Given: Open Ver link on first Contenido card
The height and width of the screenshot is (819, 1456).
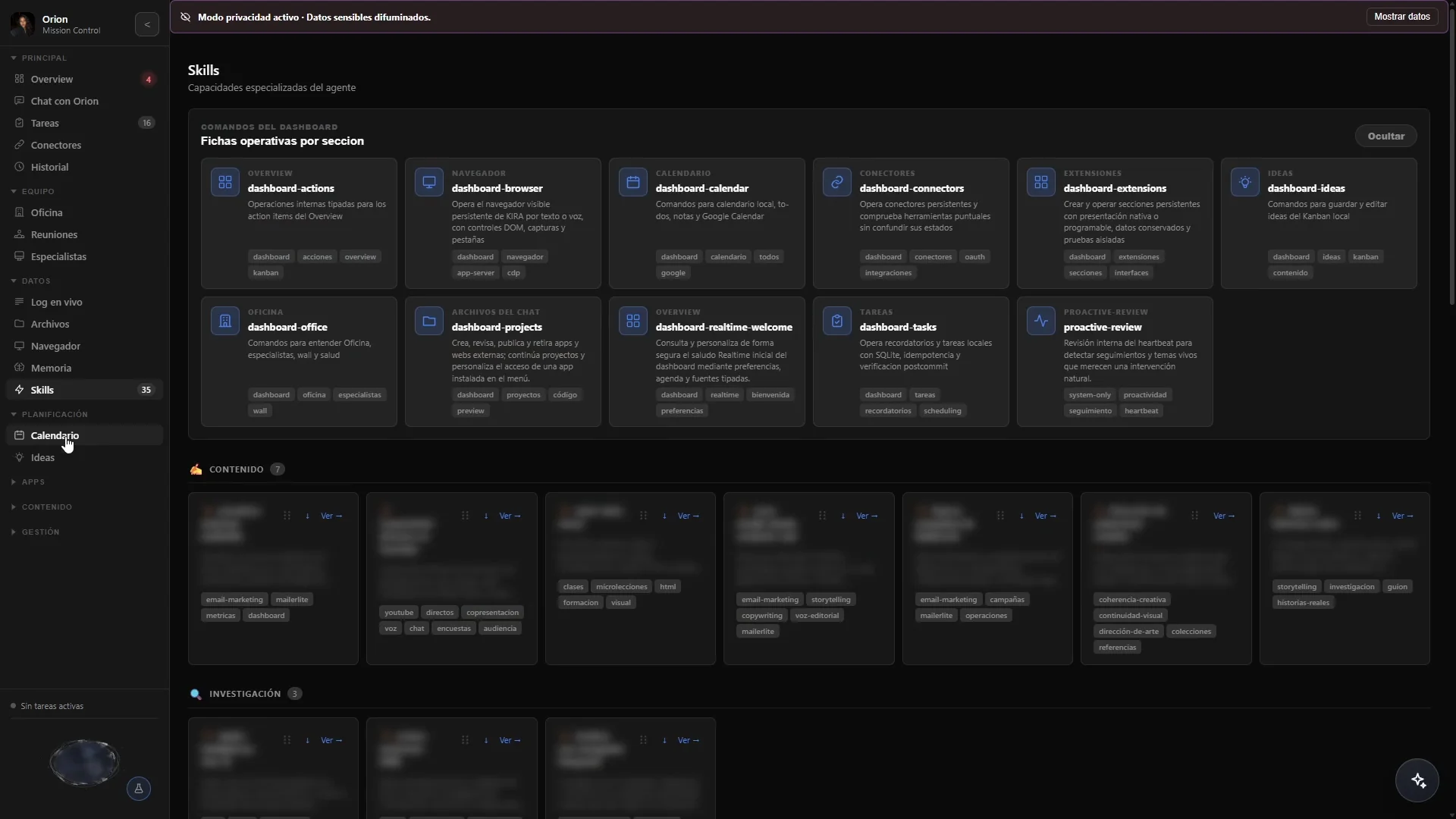Looking at the screenshot, I should click(x=331, y=516).
